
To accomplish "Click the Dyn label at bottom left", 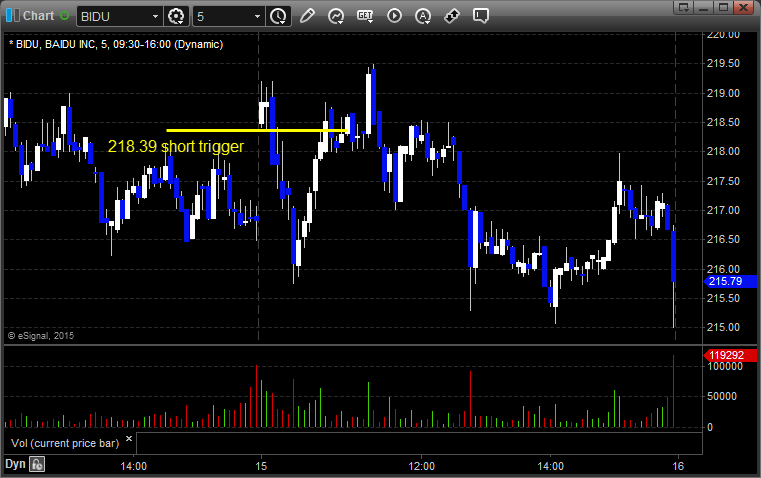I will click(15, 464).
